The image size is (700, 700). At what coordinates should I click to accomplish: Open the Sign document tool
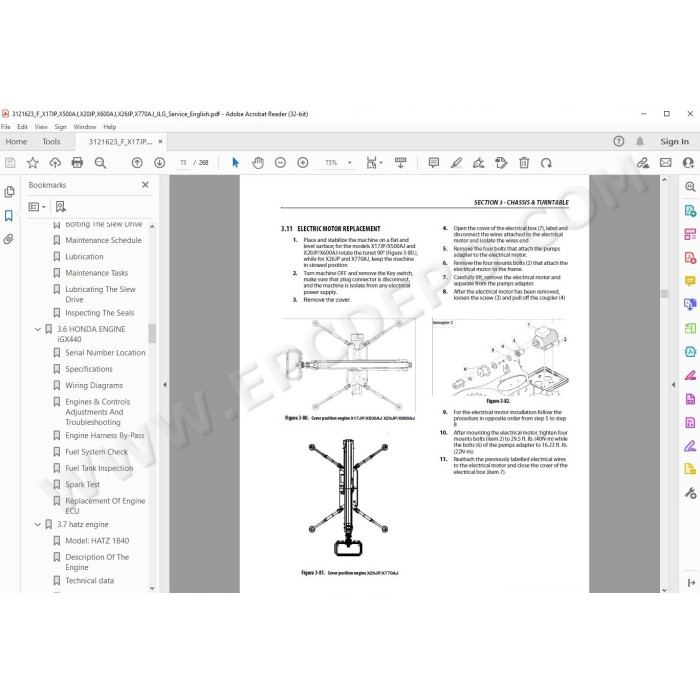(479, 163)
